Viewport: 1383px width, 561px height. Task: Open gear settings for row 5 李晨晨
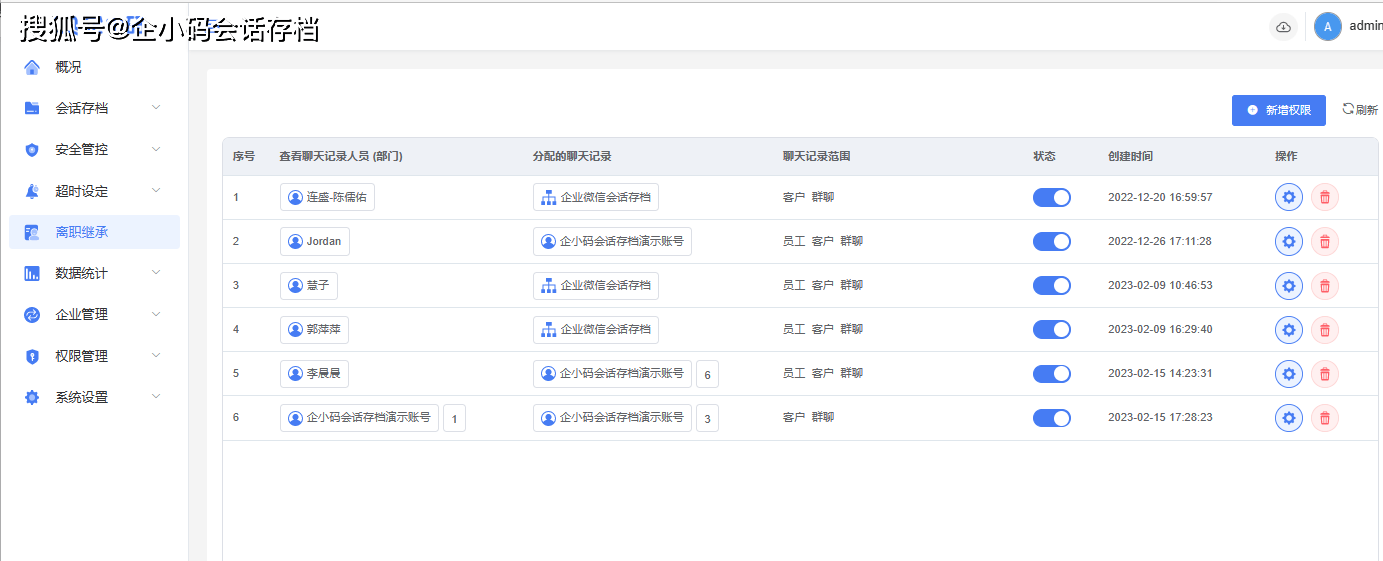pyautogui.click(x=1288, y=373)
